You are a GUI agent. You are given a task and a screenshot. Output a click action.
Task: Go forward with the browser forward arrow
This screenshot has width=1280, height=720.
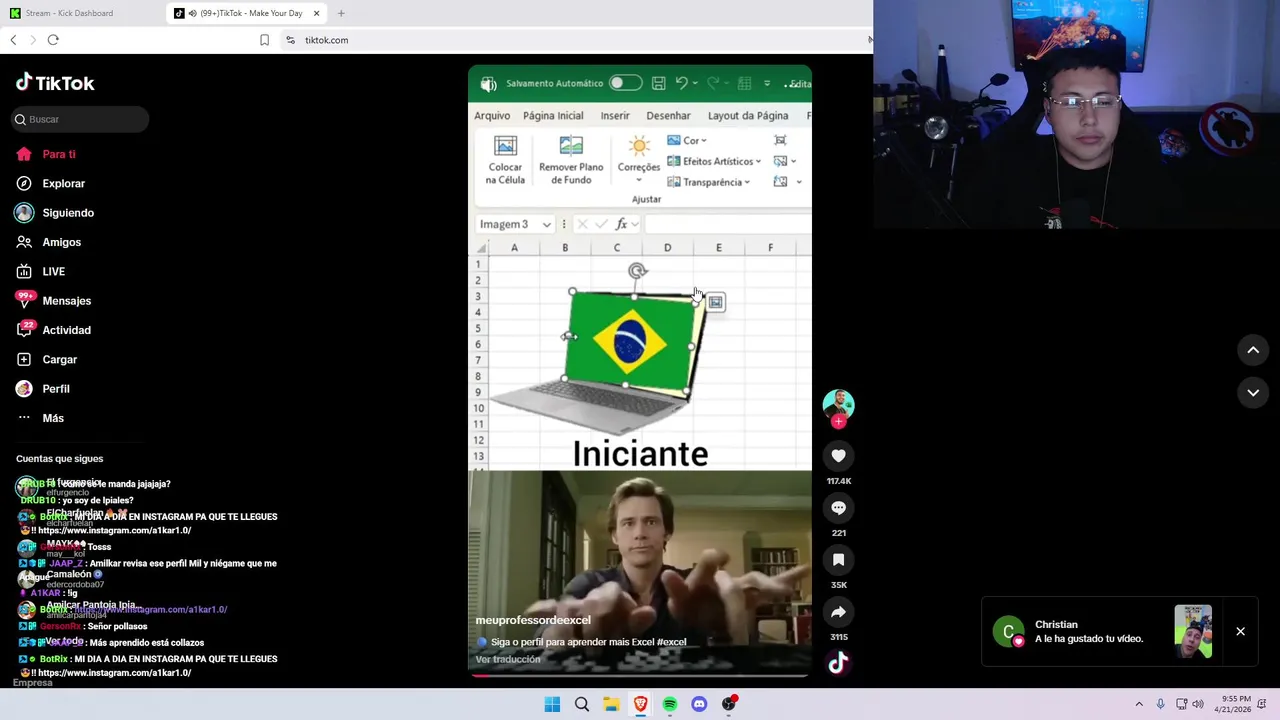33,40
